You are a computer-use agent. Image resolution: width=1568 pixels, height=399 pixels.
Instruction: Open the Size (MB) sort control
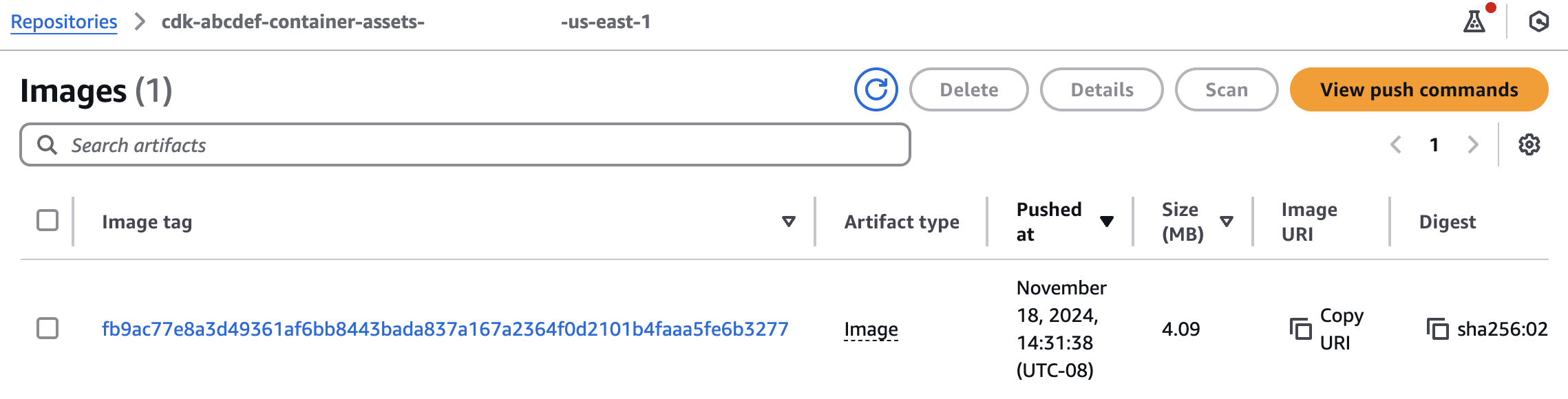[1225, 222]
